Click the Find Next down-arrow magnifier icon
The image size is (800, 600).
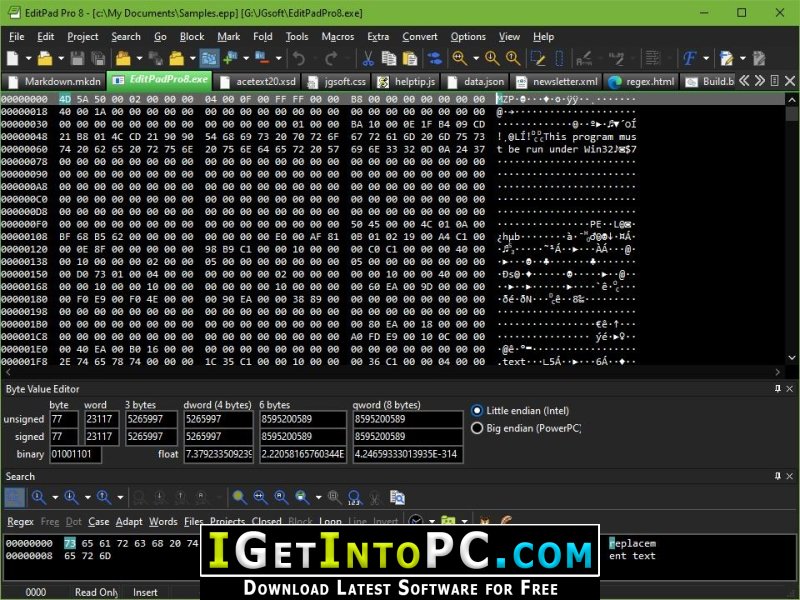coord(71,497)
